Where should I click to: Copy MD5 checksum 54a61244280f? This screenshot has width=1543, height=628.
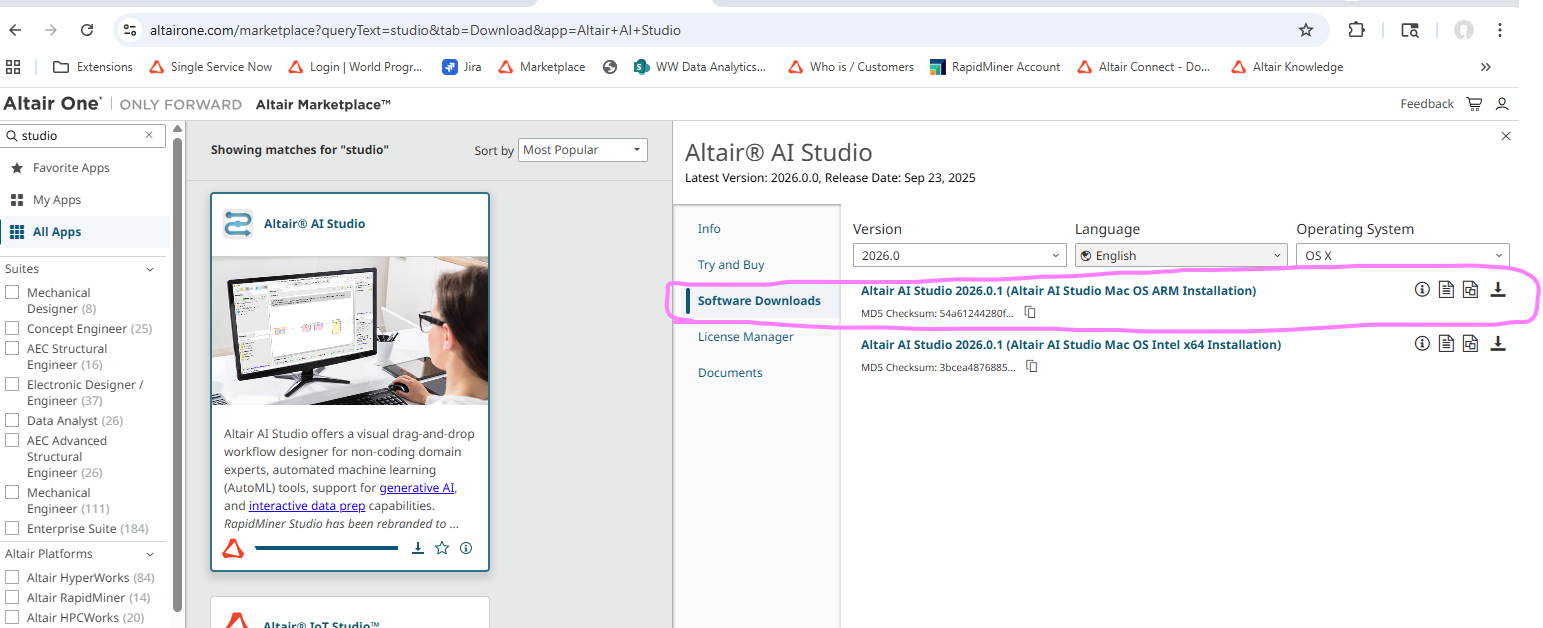tap(1031, 313)
